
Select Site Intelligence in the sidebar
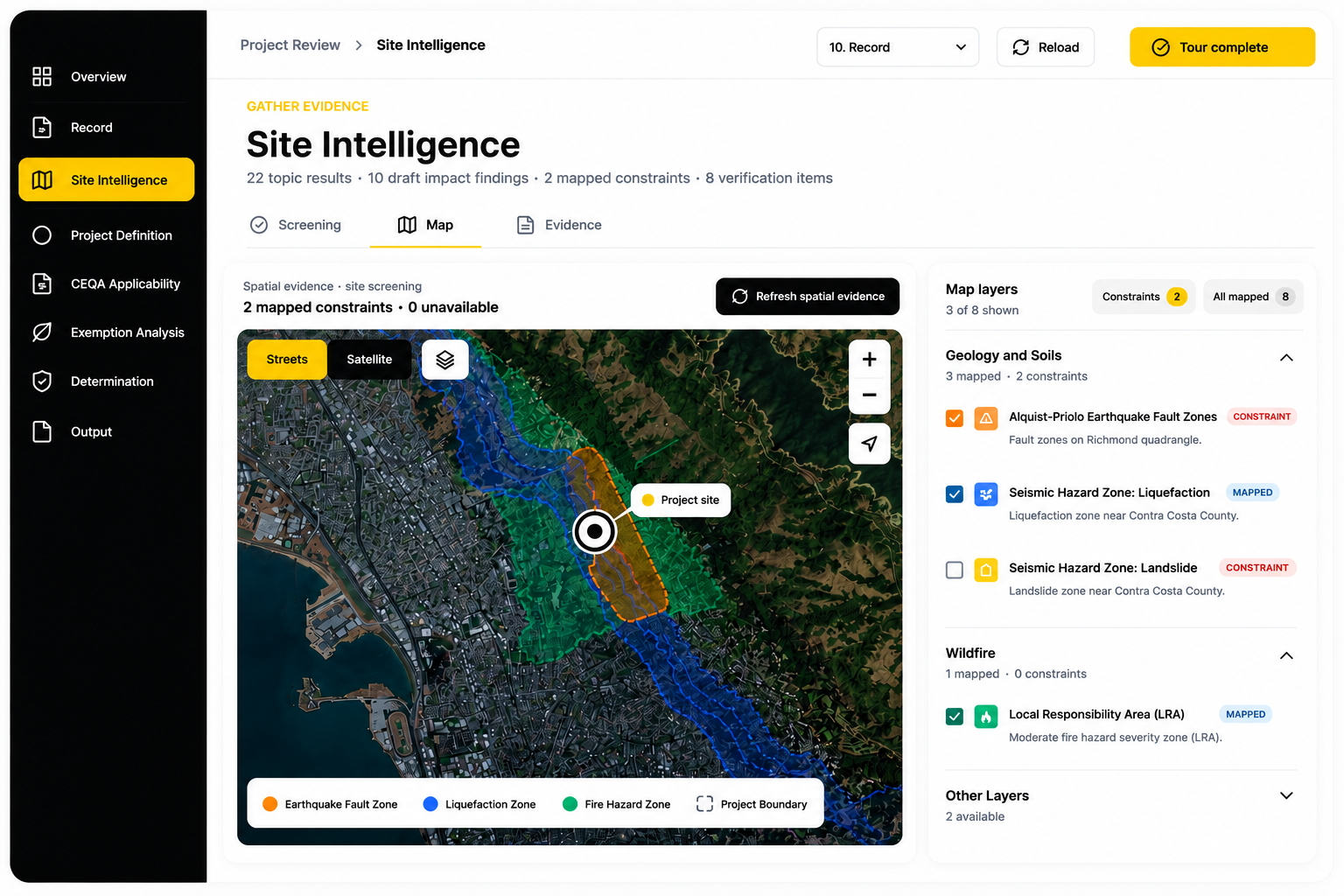click(106, 179)
